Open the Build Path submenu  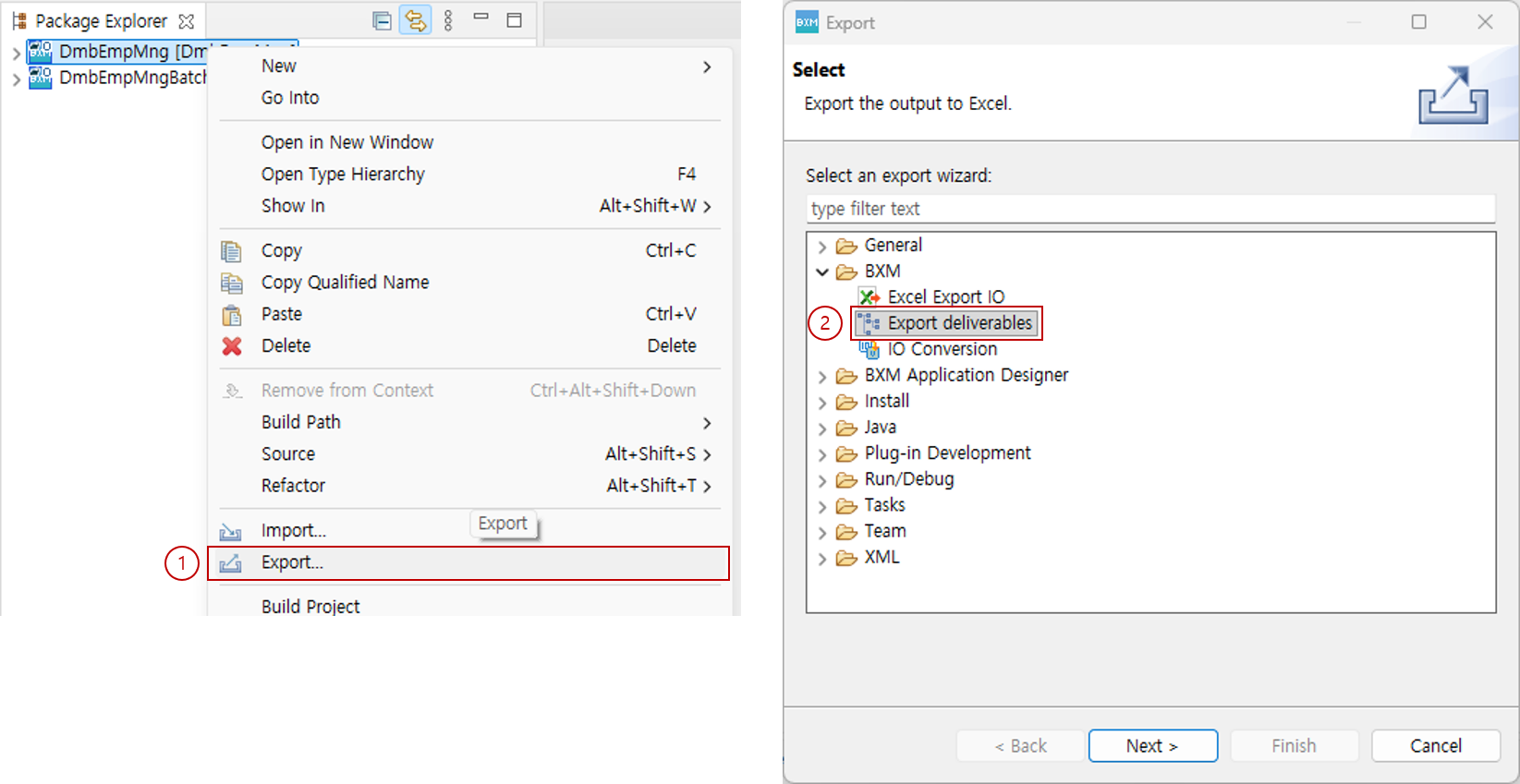click(301, 422)
